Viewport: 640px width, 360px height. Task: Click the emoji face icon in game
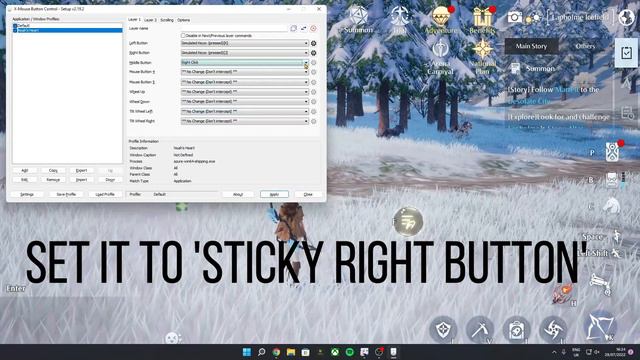pos(172,338)
